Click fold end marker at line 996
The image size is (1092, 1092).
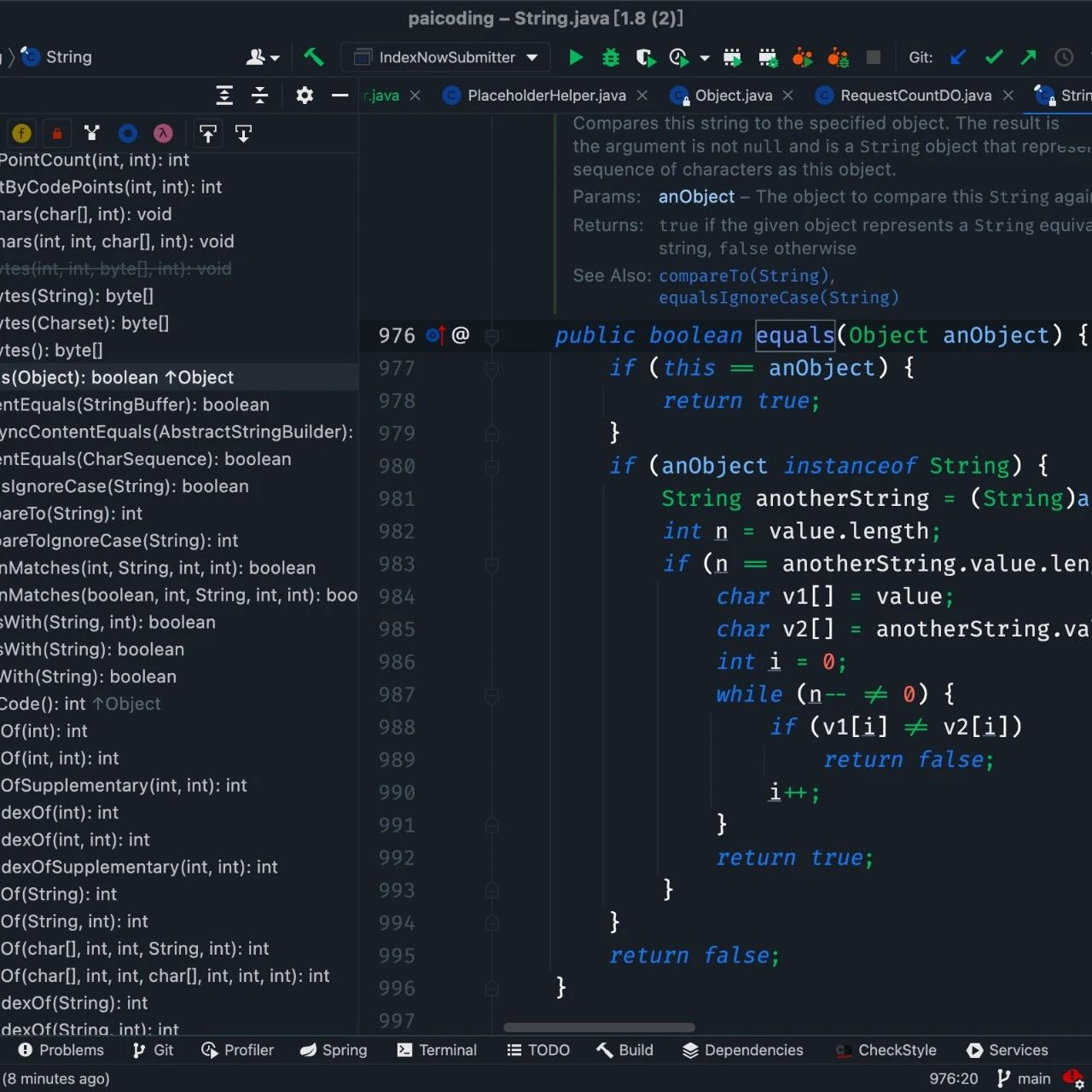point(491,988)
